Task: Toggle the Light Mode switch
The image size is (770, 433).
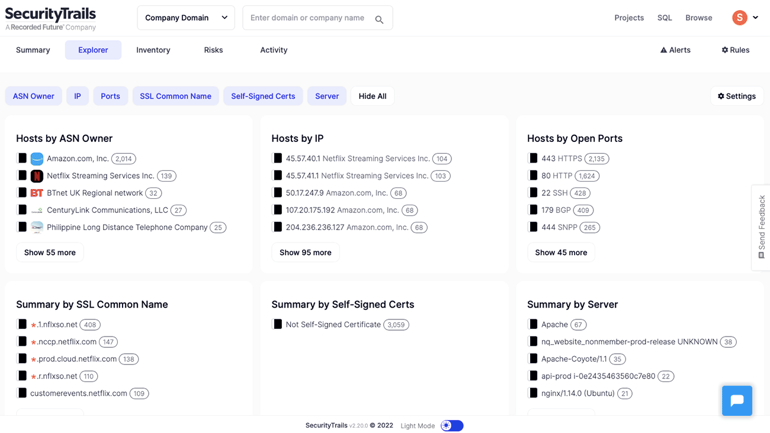Action: [452, 426]
